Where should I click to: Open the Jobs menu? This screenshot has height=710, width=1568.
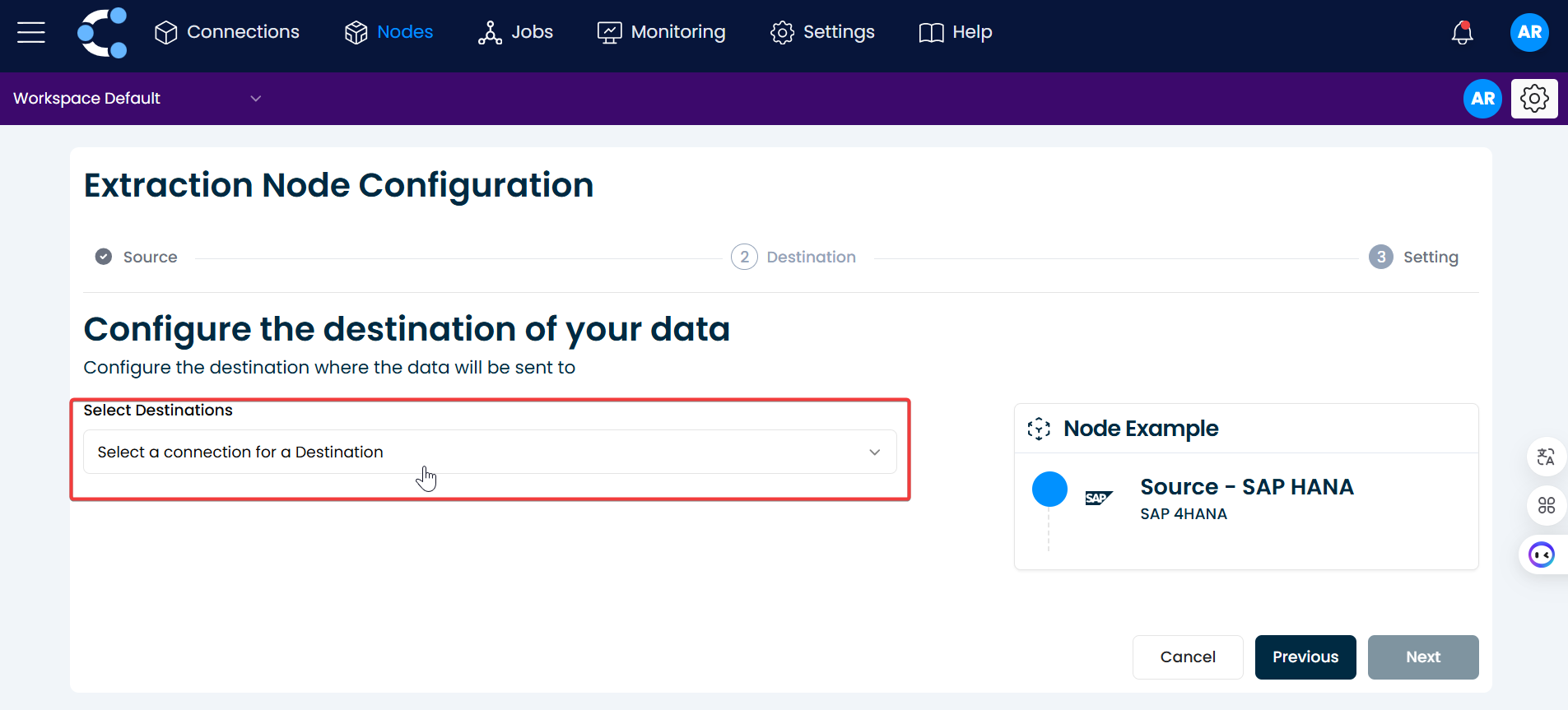515,33
